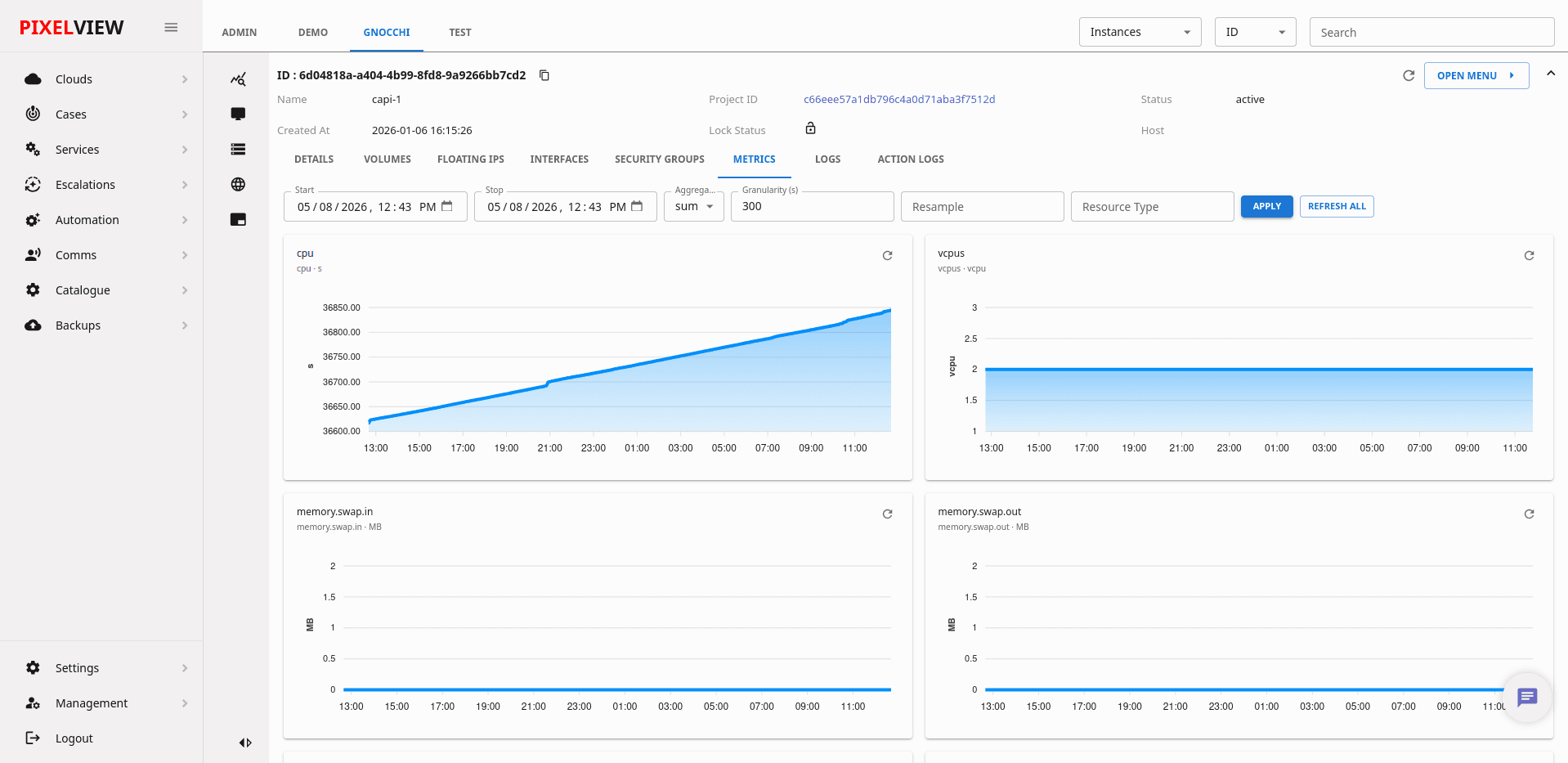Open the ID search filter dropdown

[x=1255, y=32]
